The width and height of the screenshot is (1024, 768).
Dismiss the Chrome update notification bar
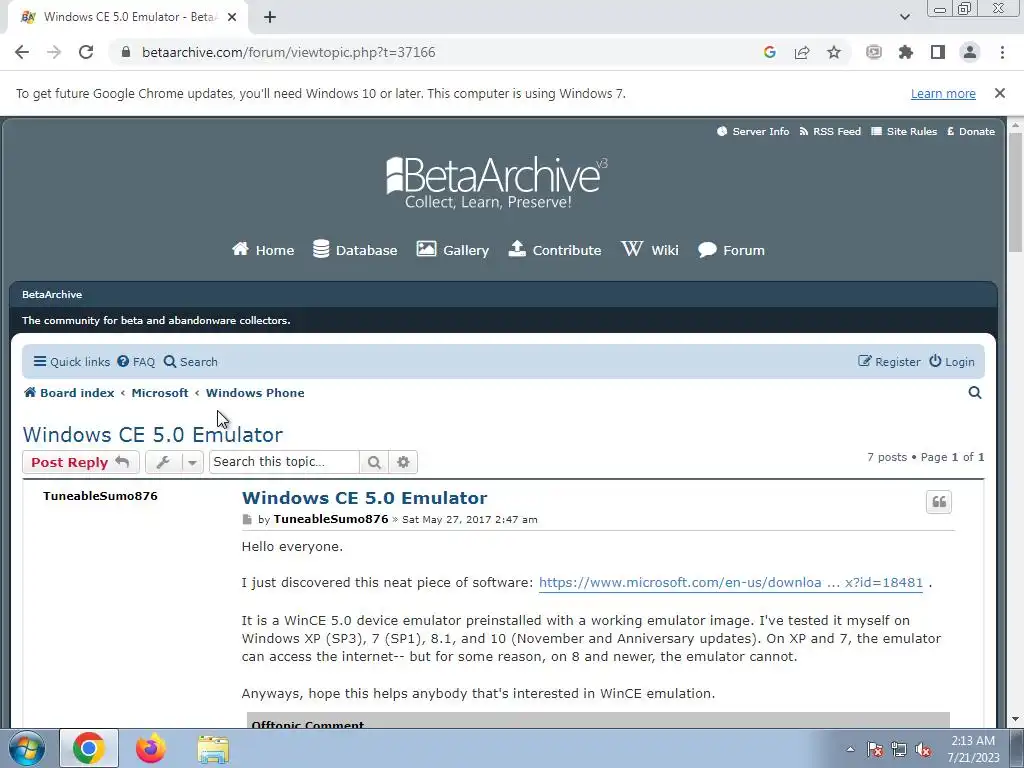1000,93
